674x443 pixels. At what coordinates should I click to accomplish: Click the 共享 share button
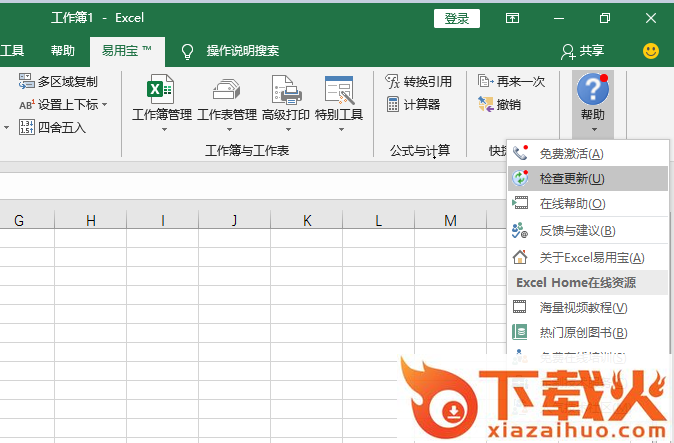(x=582, y=51)
